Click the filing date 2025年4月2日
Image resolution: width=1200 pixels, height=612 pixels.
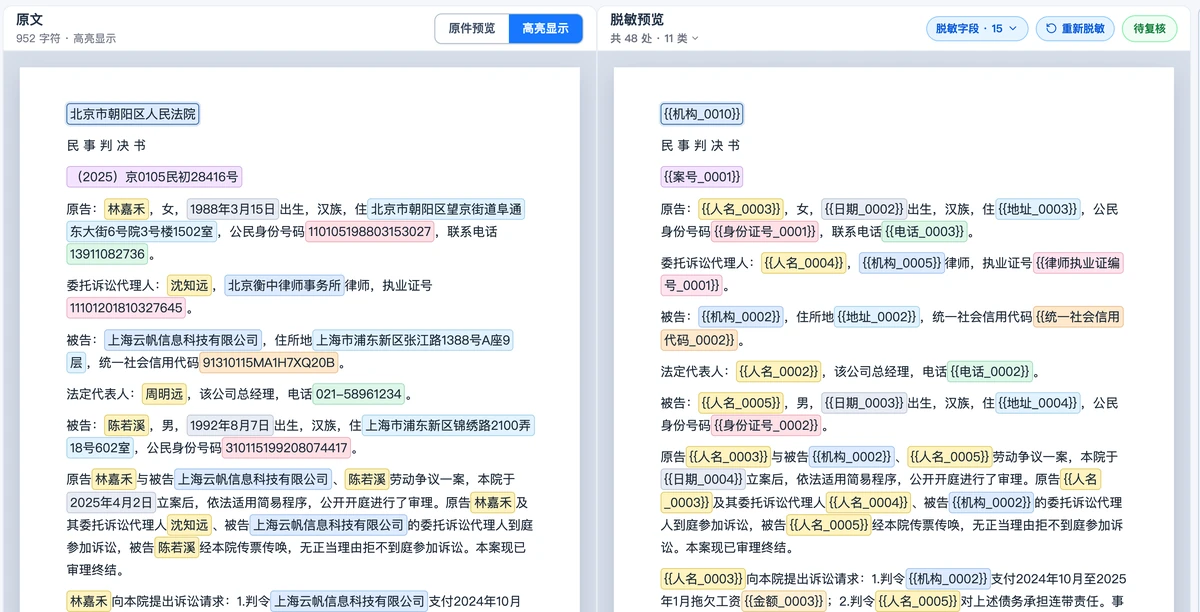(111, 502)
